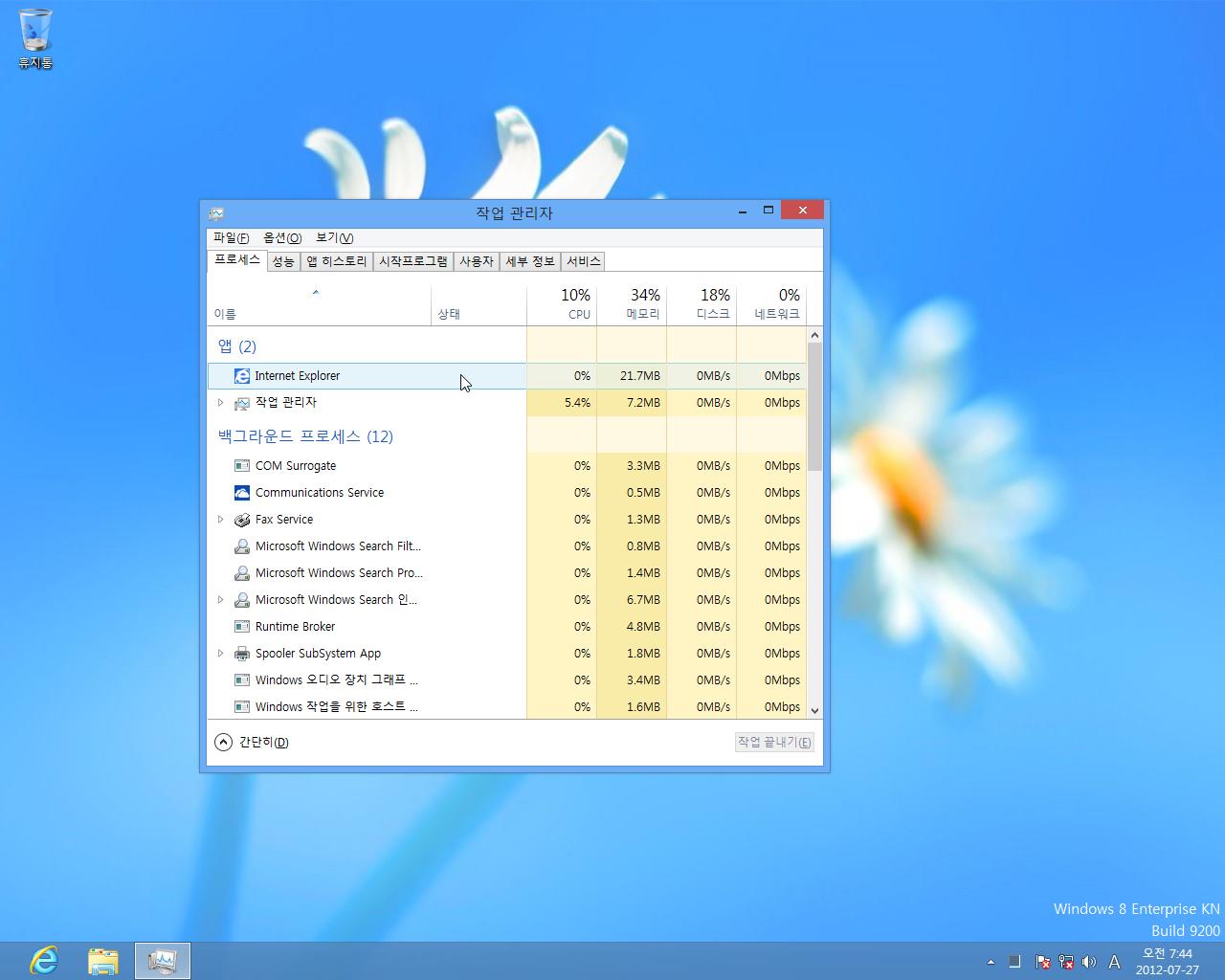1225x980 pixels.
Task: Click the process list scroll up arrow
Action: click(814, 335)
